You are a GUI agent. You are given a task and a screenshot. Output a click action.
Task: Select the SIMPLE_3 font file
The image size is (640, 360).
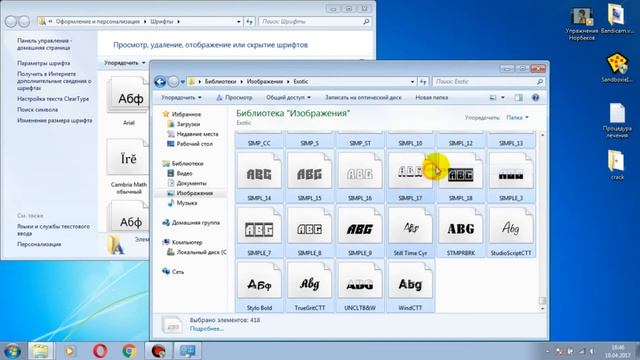point(511,176)
